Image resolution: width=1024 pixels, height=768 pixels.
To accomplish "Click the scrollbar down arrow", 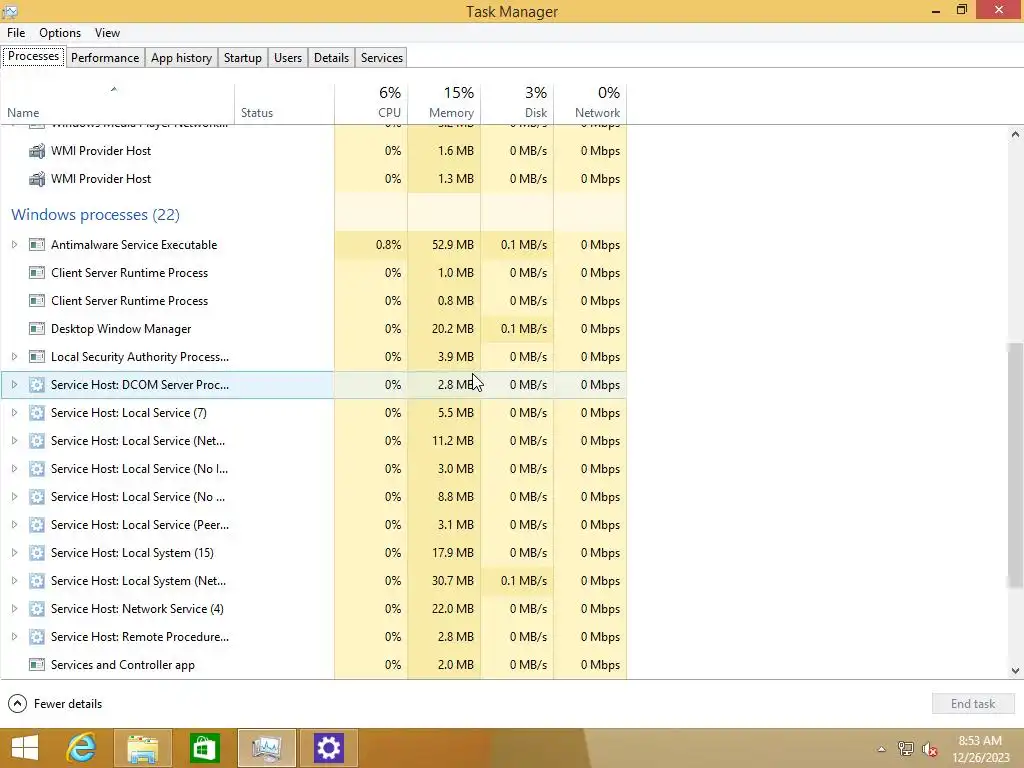I will pos(1015,671).
